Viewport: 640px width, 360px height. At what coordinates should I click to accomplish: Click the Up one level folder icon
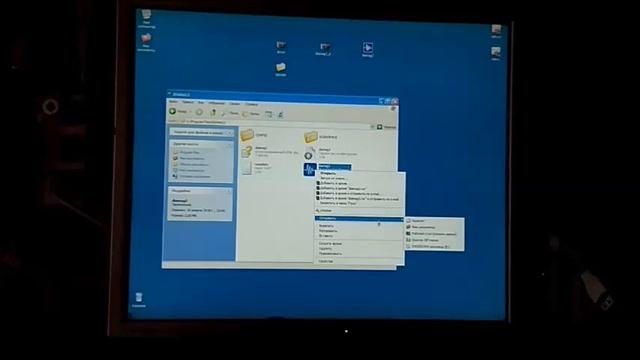click(213, 112)
